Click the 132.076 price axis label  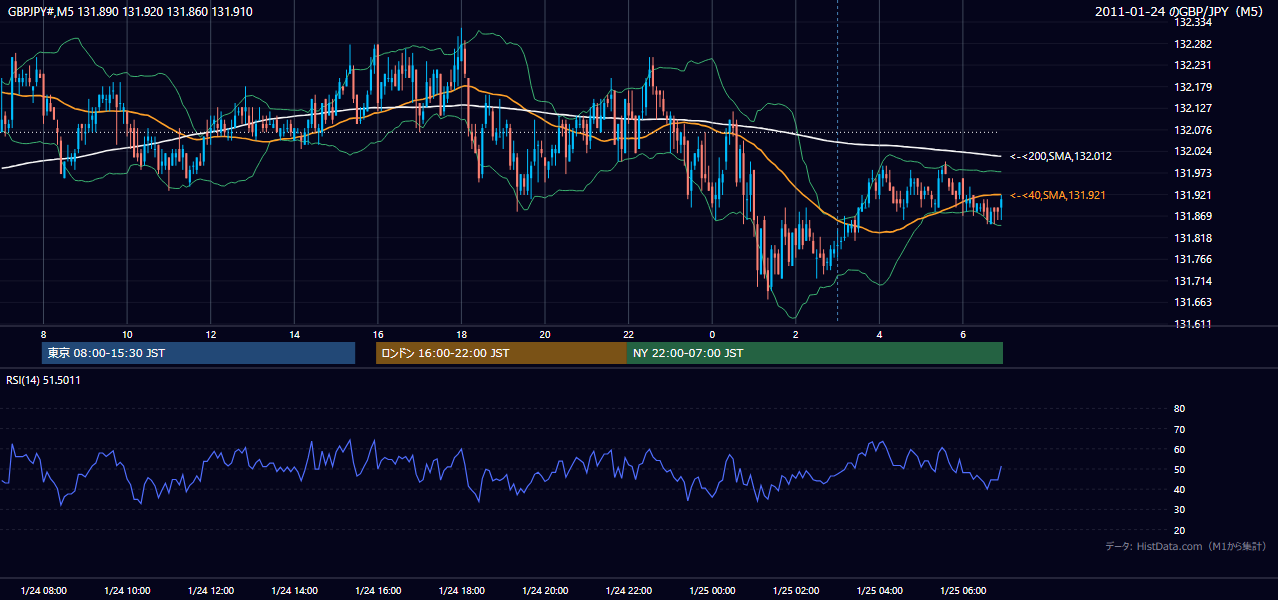(x=1193, y=130)
